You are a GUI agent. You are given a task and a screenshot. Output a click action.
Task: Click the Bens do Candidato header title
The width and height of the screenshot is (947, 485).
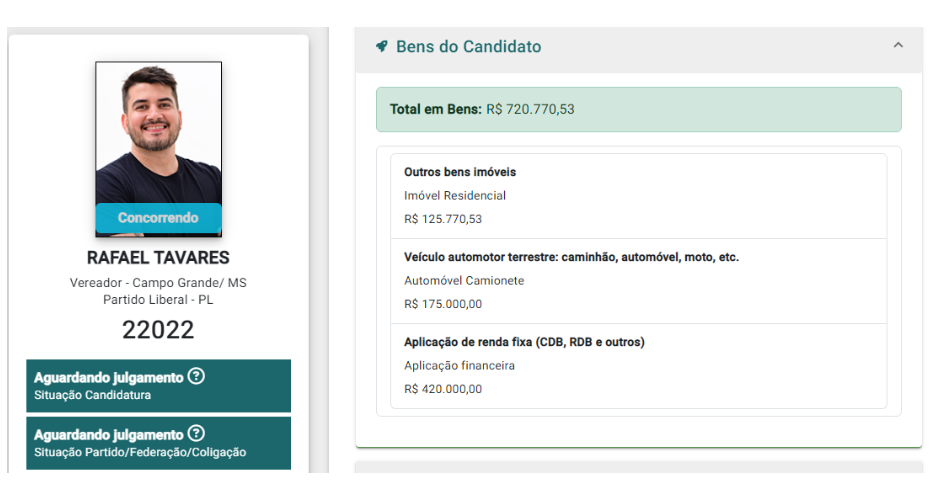tap(468, 46)
